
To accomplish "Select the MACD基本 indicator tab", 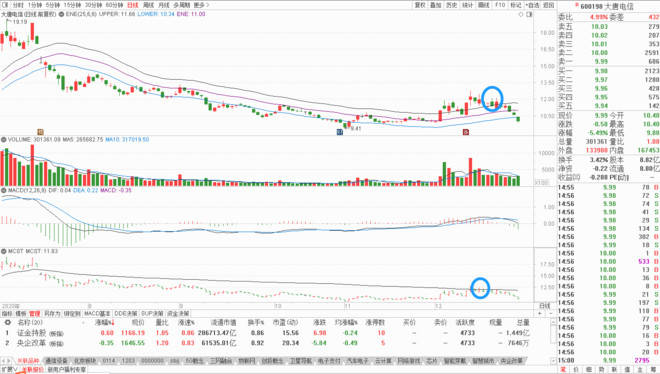I will point(97,313).
